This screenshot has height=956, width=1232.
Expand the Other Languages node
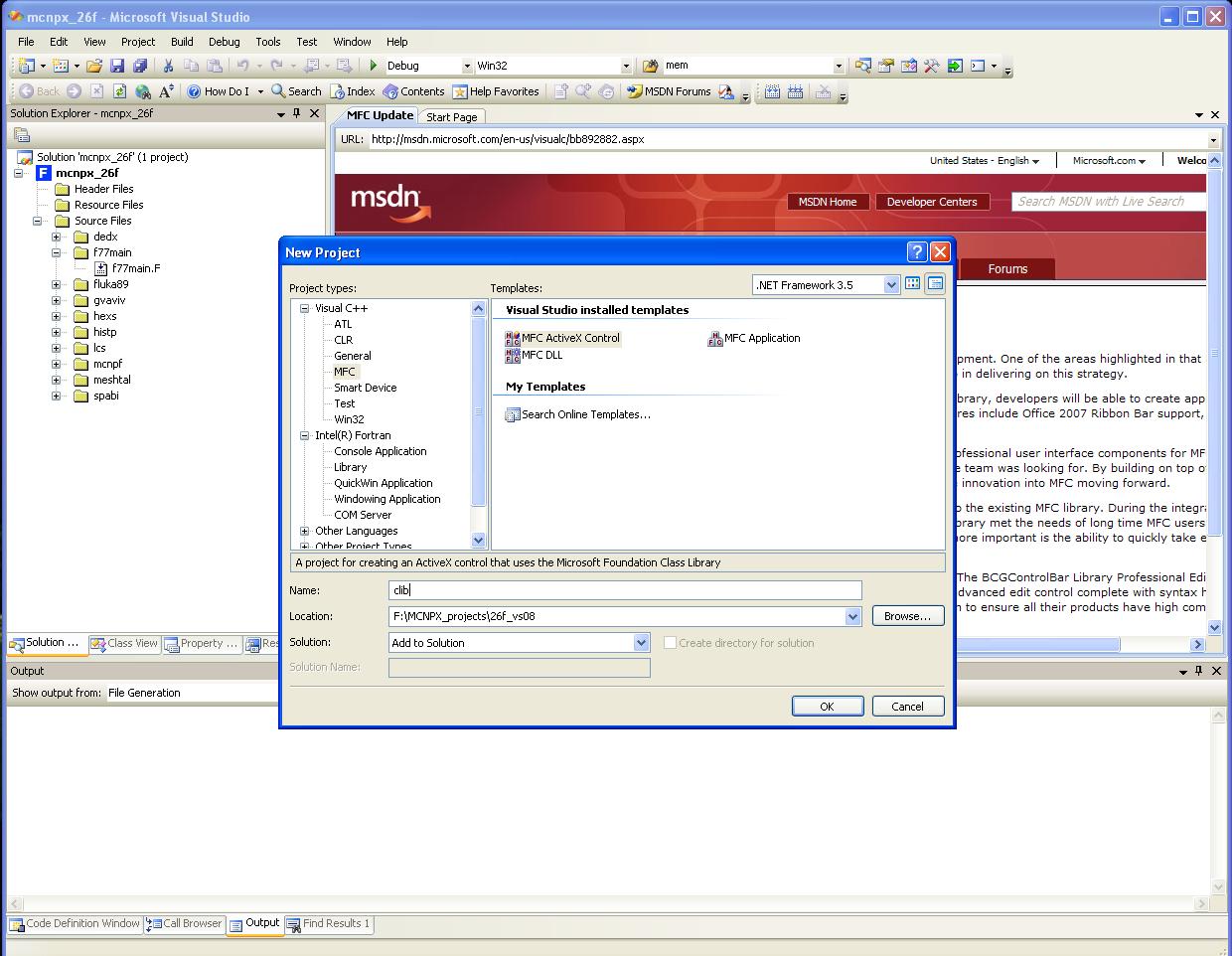(305, 531)
